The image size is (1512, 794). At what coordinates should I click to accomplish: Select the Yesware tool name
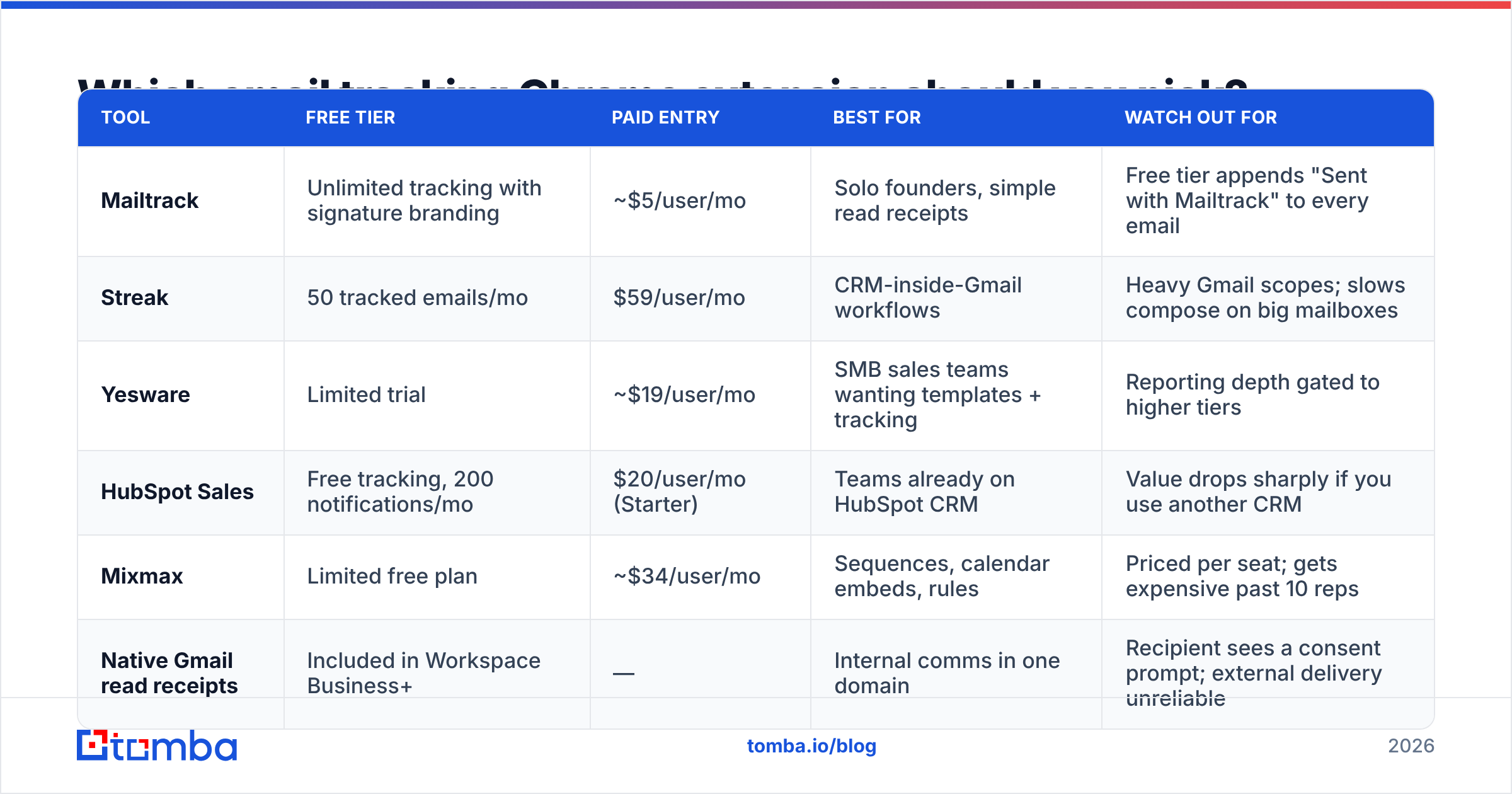coord(146,394)
